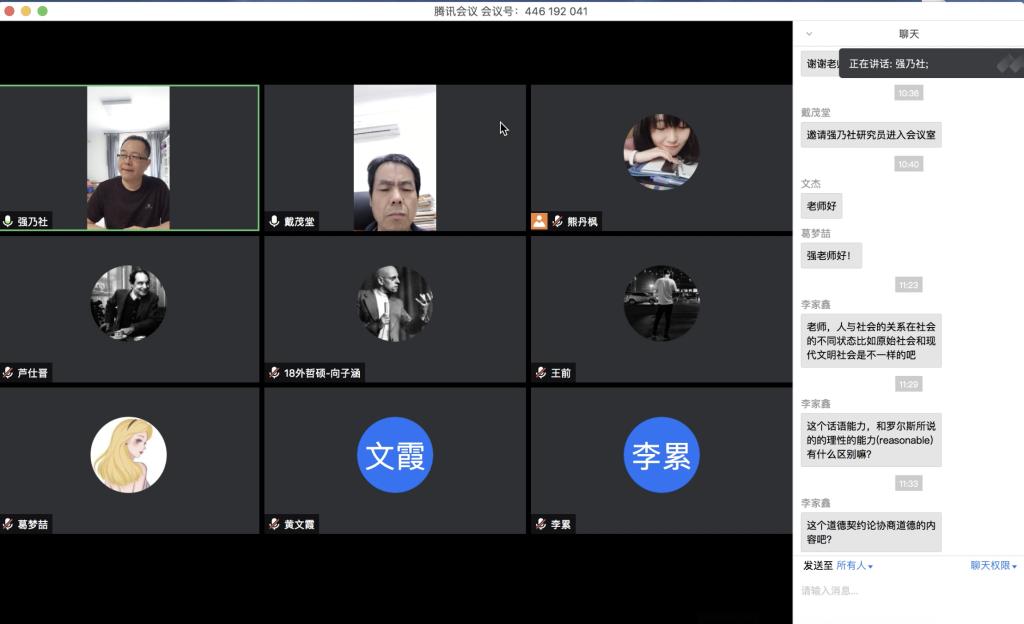Screen dimensions: 1024x624
Task: Click muted mic icon for 18外哲硕-向子涵
Action: (x=274, y=373)
